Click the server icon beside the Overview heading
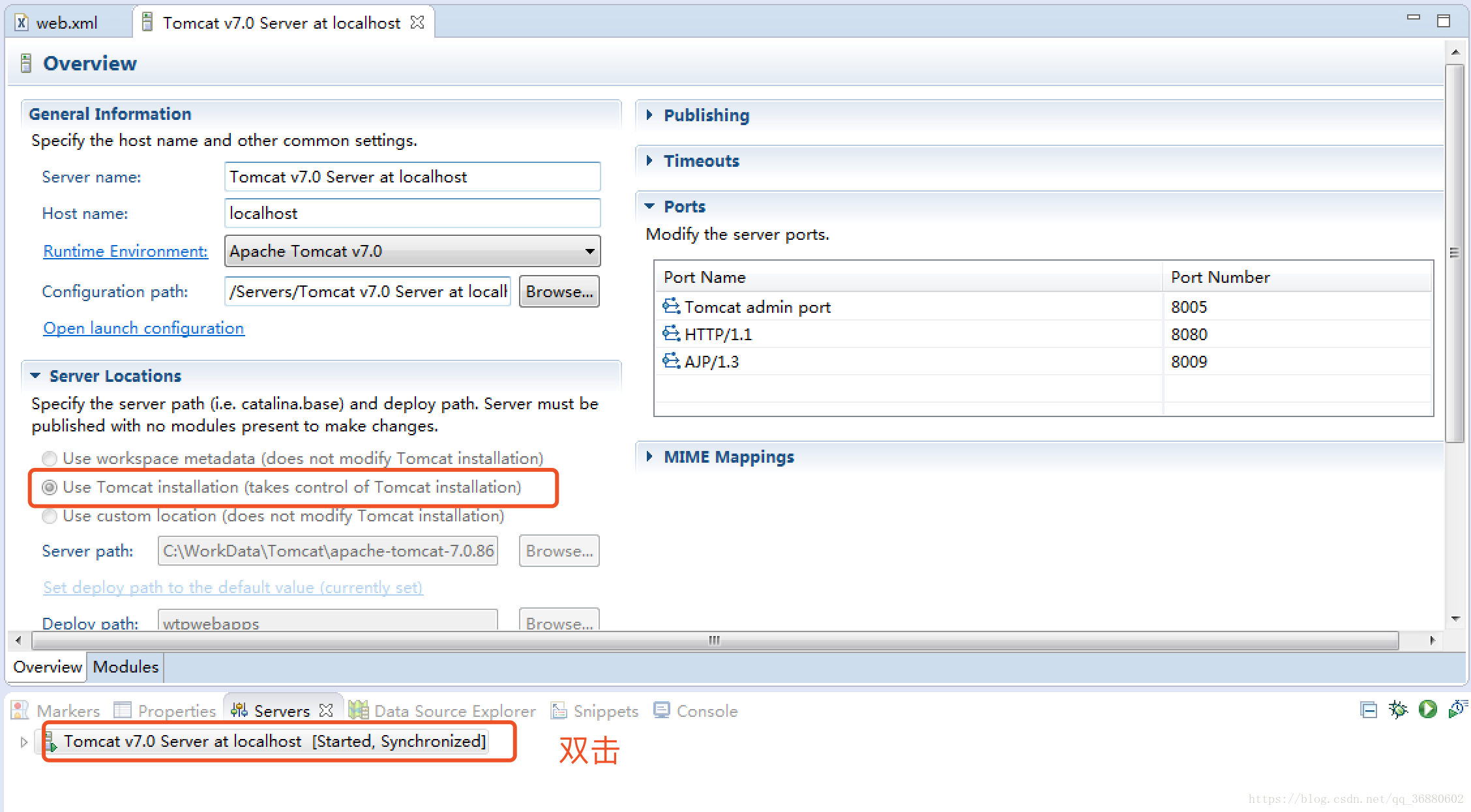Image resolution: width=1471 pixels, height=812 pixels. coord(26,63)
